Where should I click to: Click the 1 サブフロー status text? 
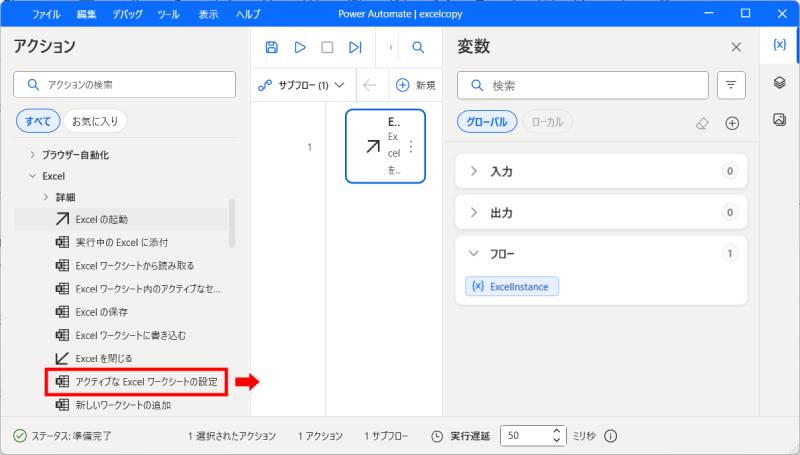(x=386, y=436)
